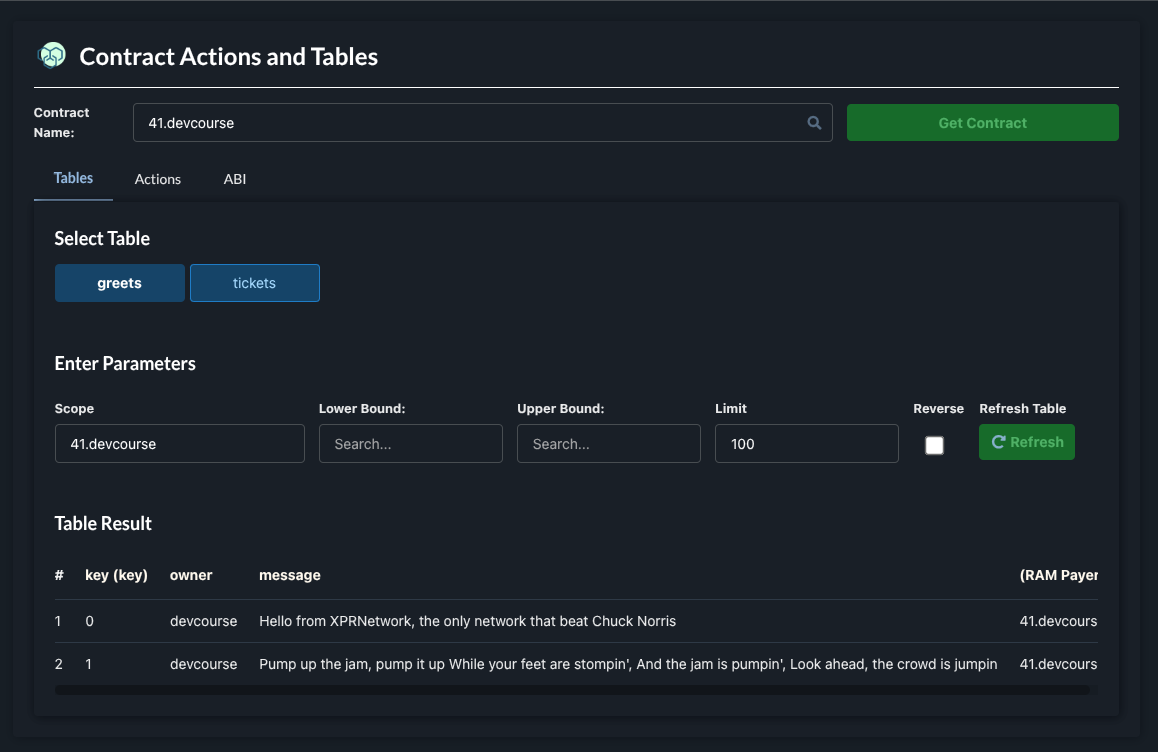This screenshot has width=1158, height=752.
Task: Click the Pump up the jam message row
Action: point(627,664)
